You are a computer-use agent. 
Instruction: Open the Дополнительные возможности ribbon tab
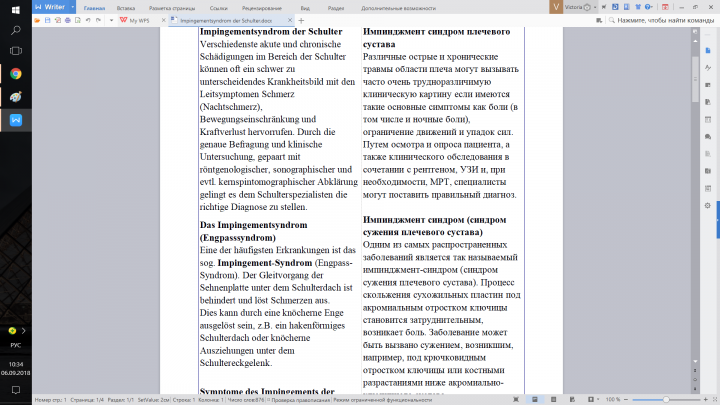click(x=398, y=8)
